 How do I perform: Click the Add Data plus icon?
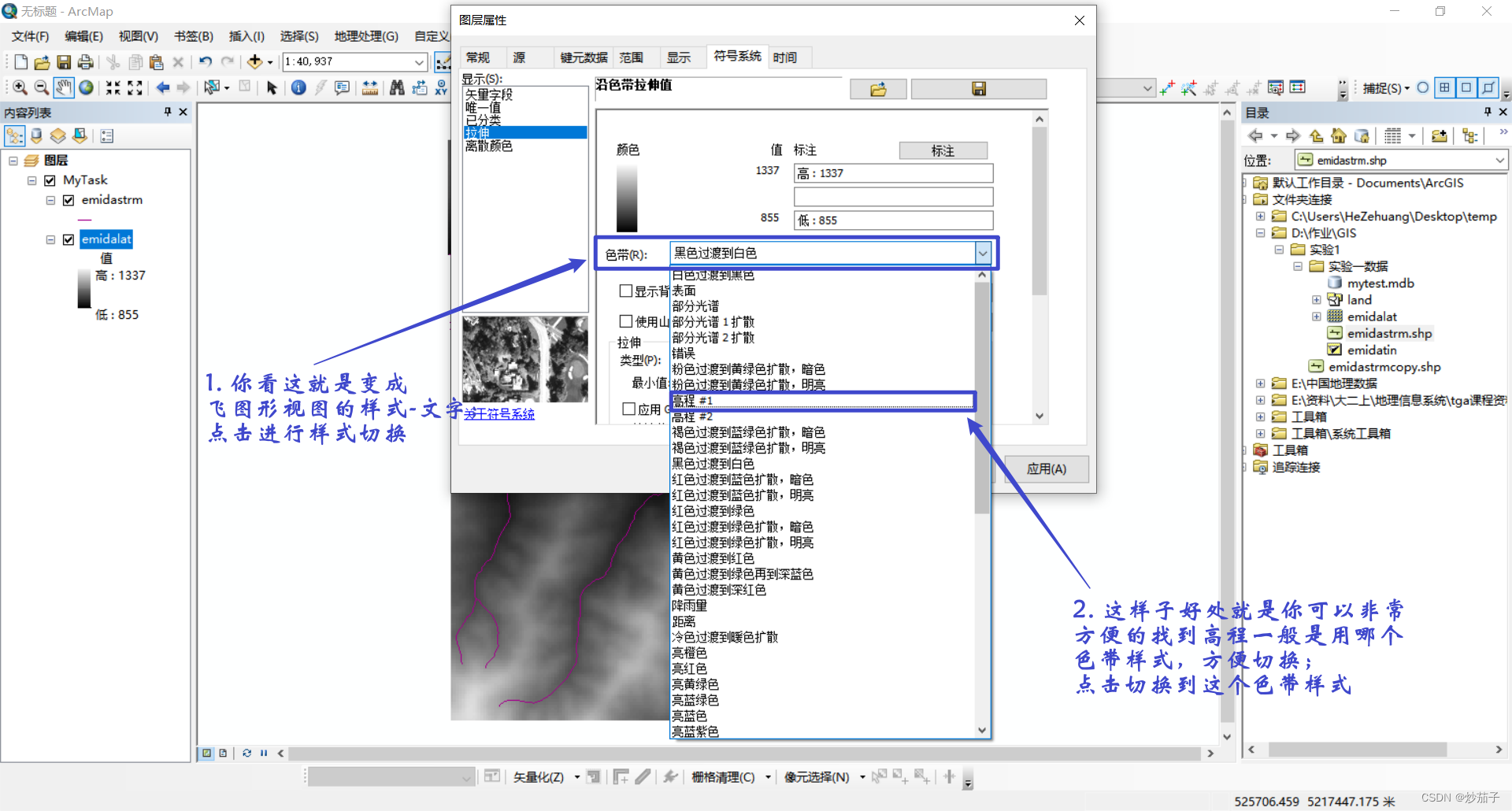(x=254, y=62)
